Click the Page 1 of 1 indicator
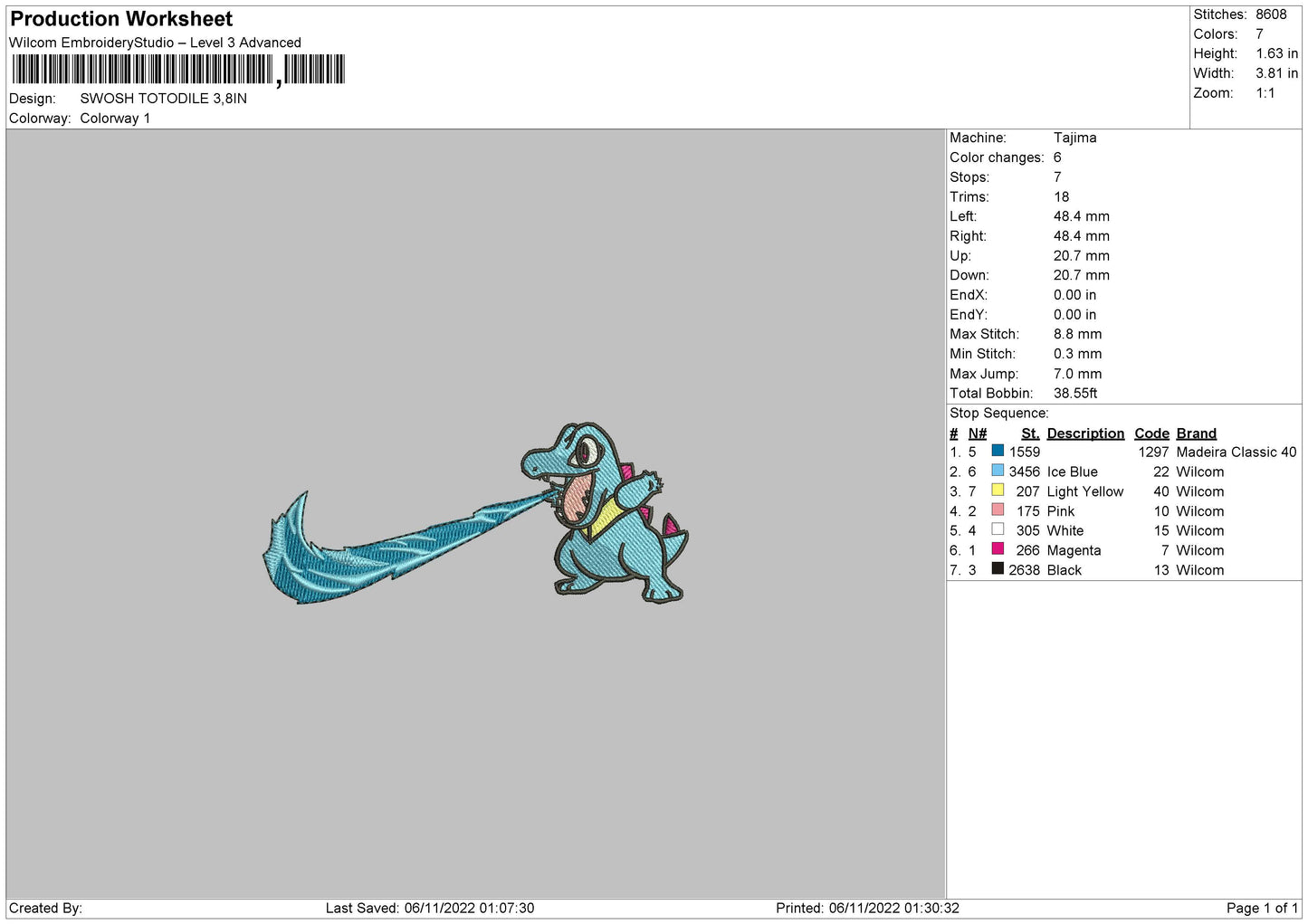This screenshot has height=924, width=1308. pyautogui.click(x=1262, y=908)
